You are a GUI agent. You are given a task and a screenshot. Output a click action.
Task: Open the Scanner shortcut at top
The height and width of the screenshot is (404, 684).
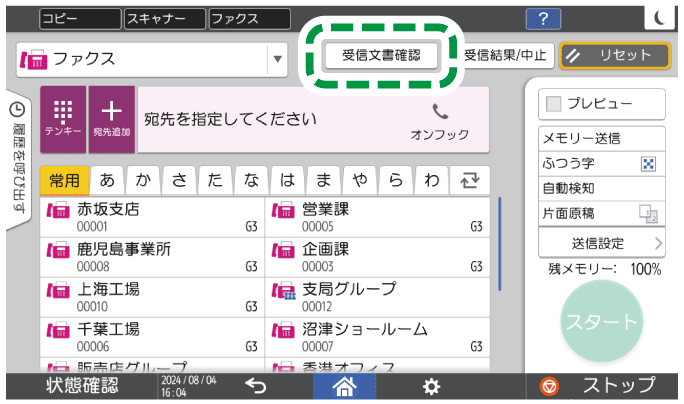pos(164,19)
